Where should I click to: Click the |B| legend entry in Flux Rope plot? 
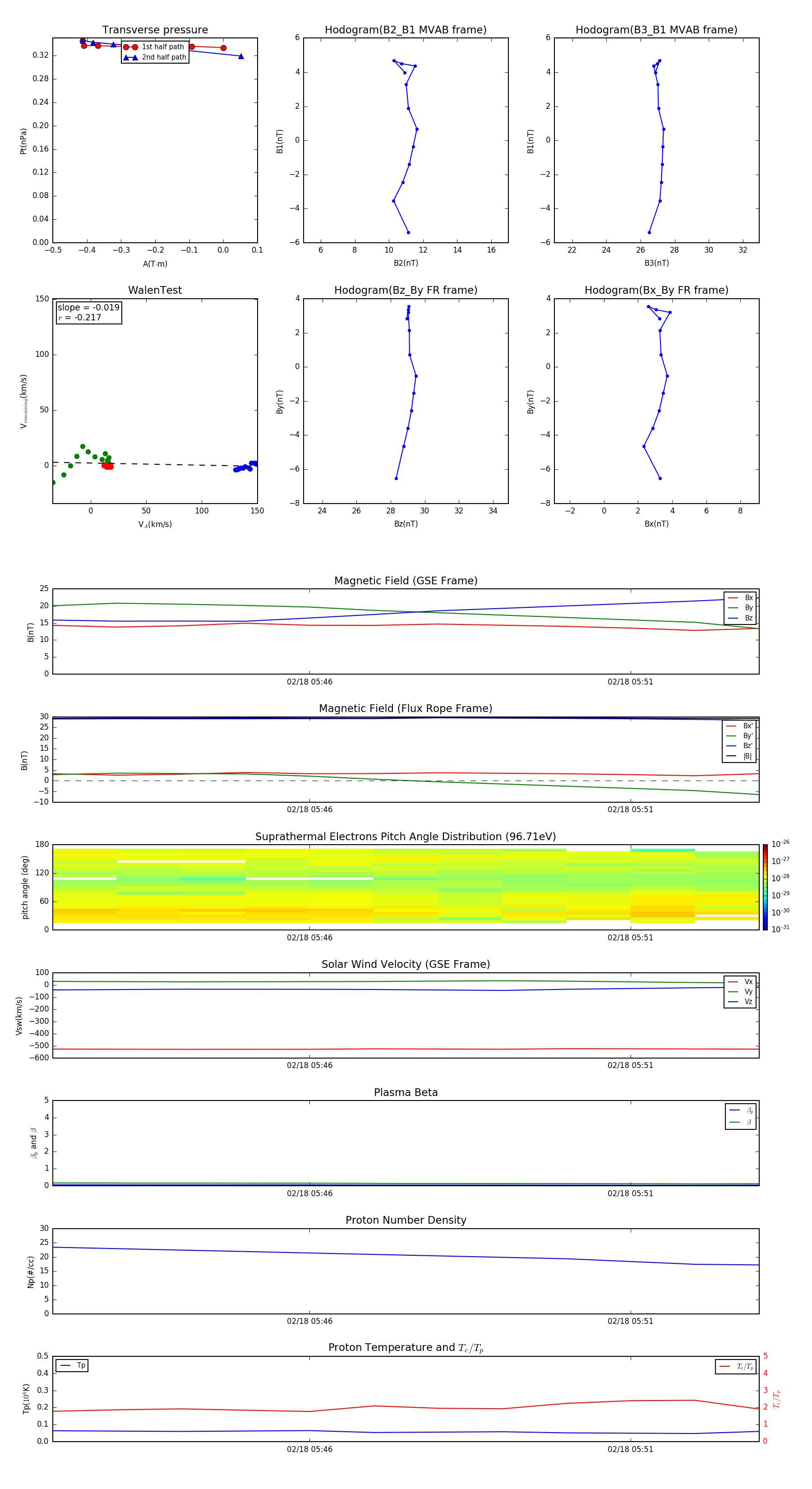(x=740, y=756)
